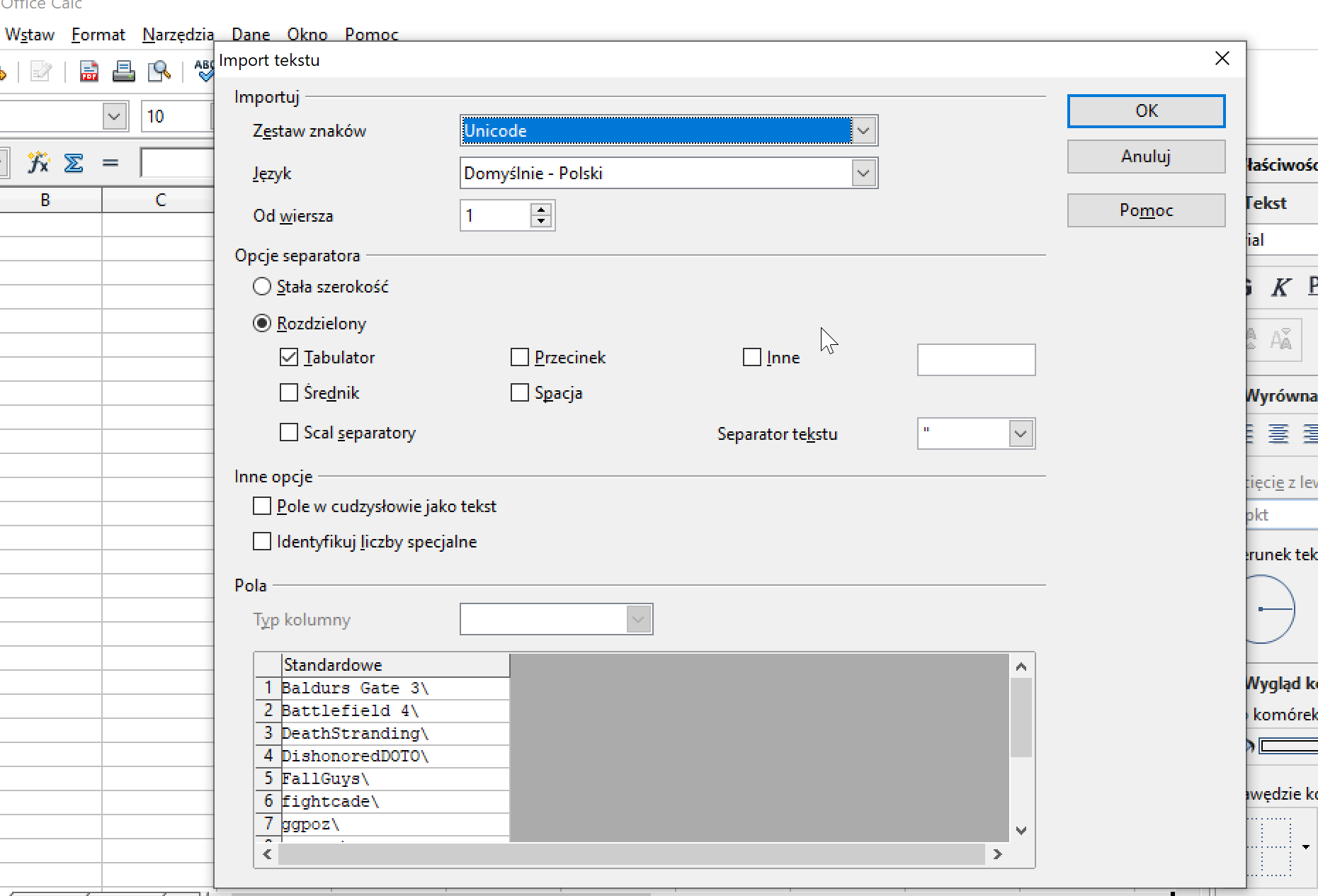Check the Średnik separator checkbox
The image size is (1318, 896).
click(289, 393)
